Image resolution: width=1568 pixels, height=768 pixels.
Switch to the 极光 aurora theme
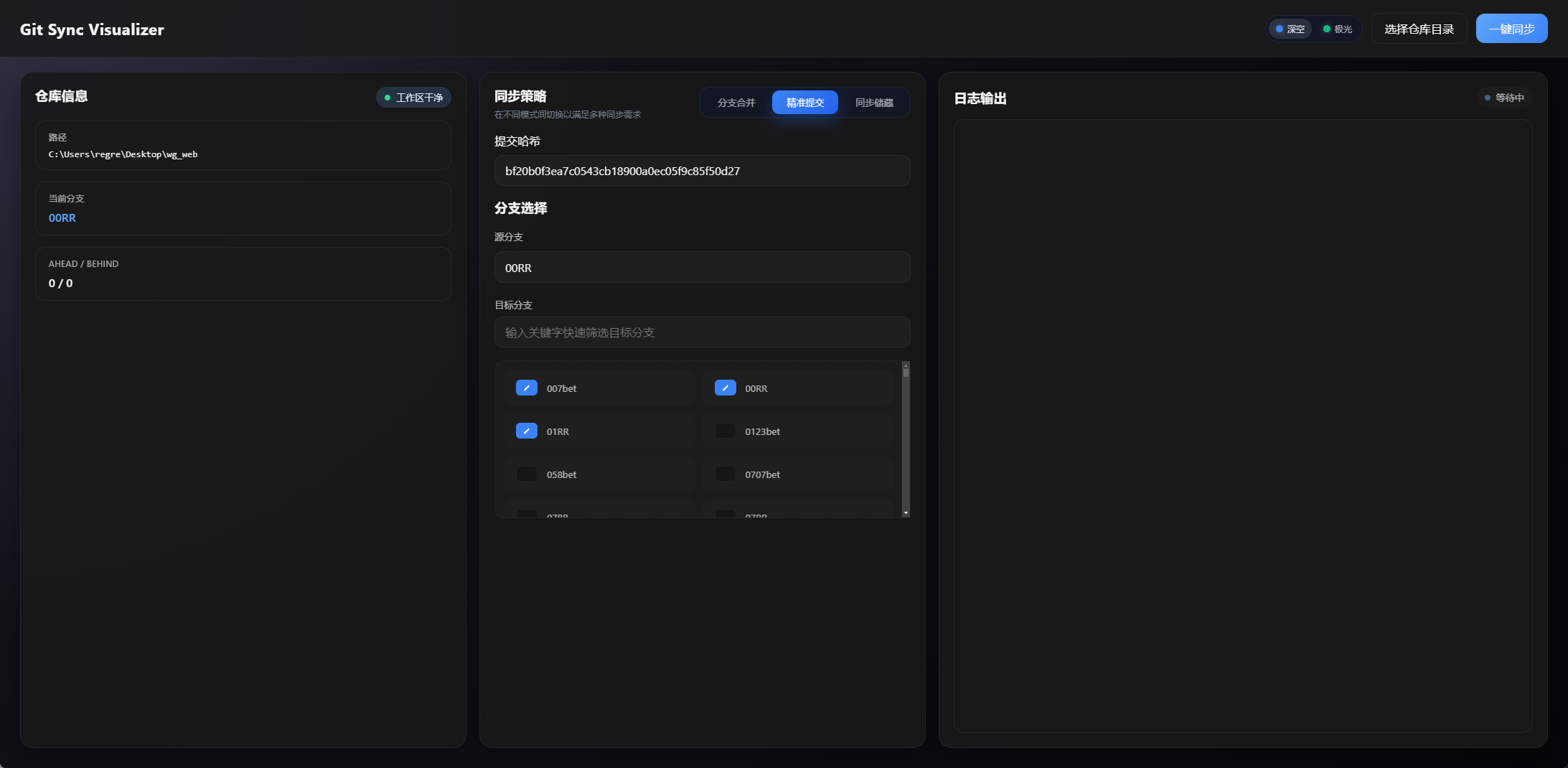tap(1338, 29)
